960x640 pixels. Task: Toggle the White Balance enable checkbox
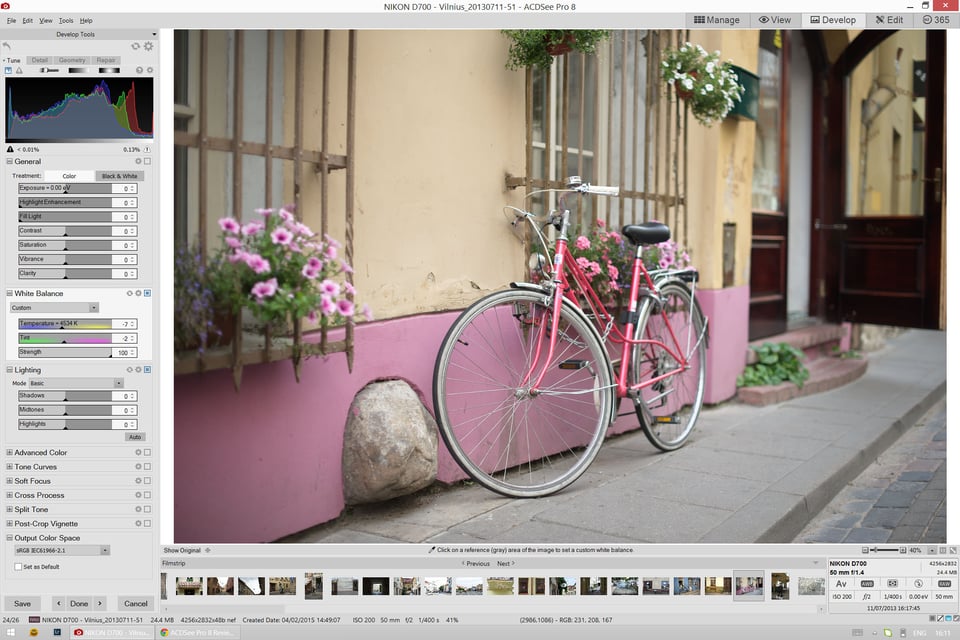(x=147, y=293)
